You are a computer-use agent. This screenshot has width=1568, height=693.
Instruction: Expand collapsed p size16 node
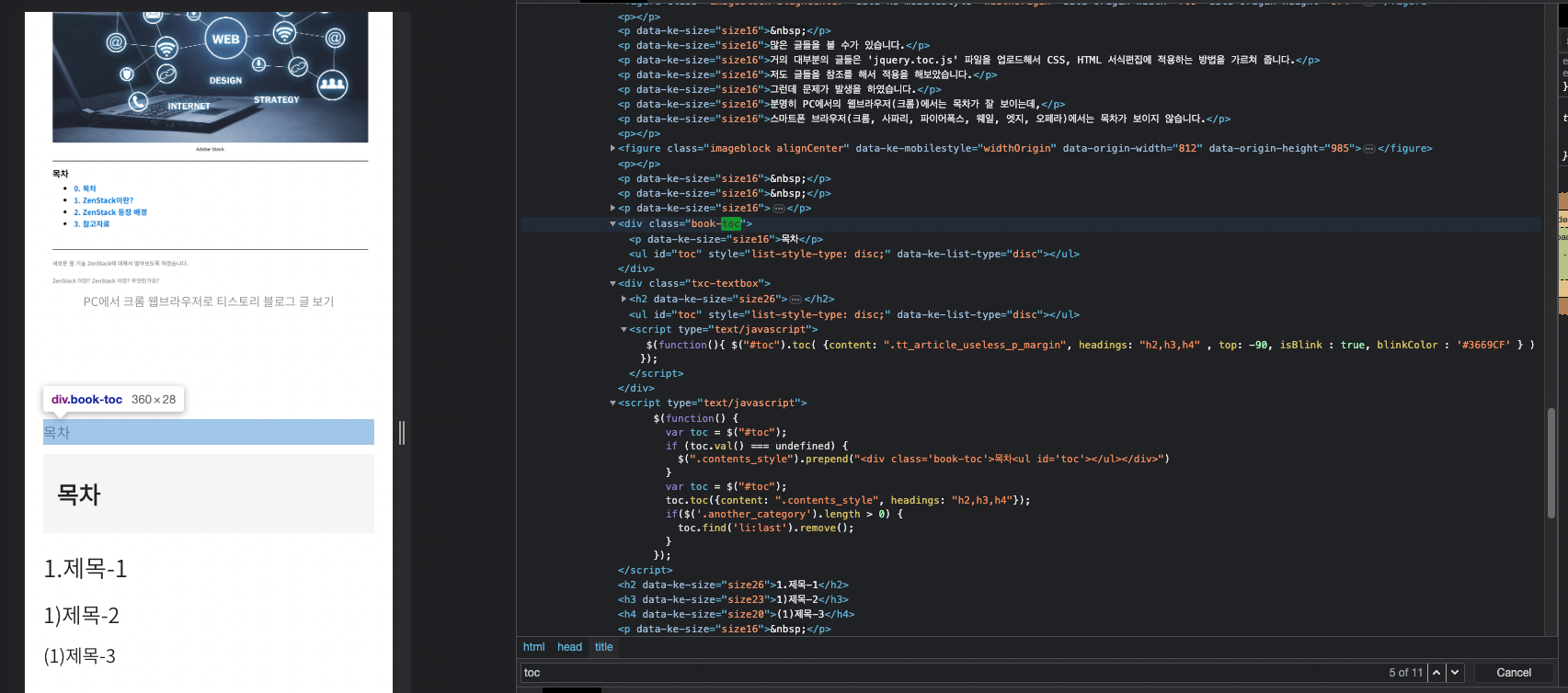[613, 208]
